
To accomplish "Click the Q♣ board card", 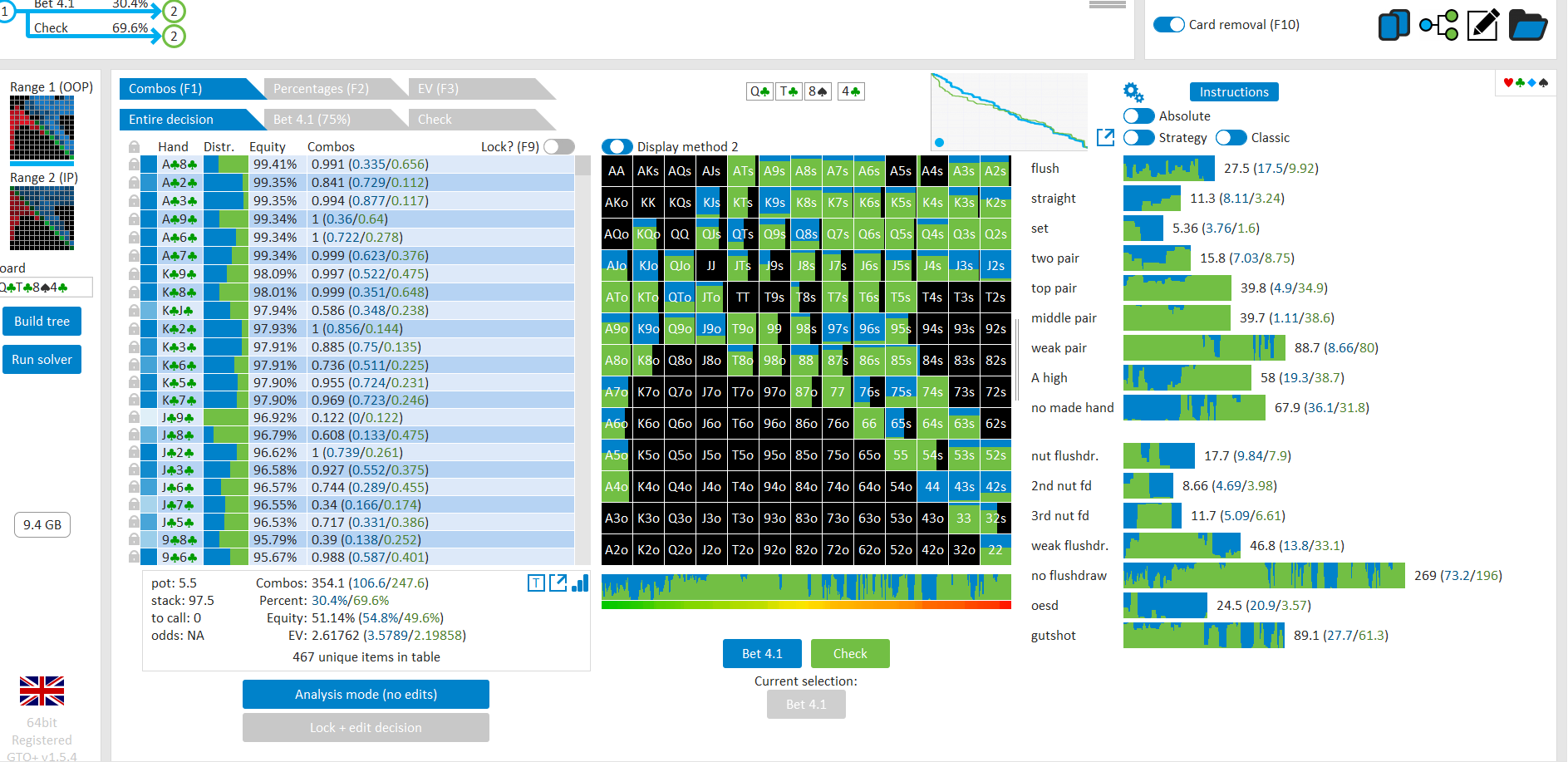I will click(759, 91).
